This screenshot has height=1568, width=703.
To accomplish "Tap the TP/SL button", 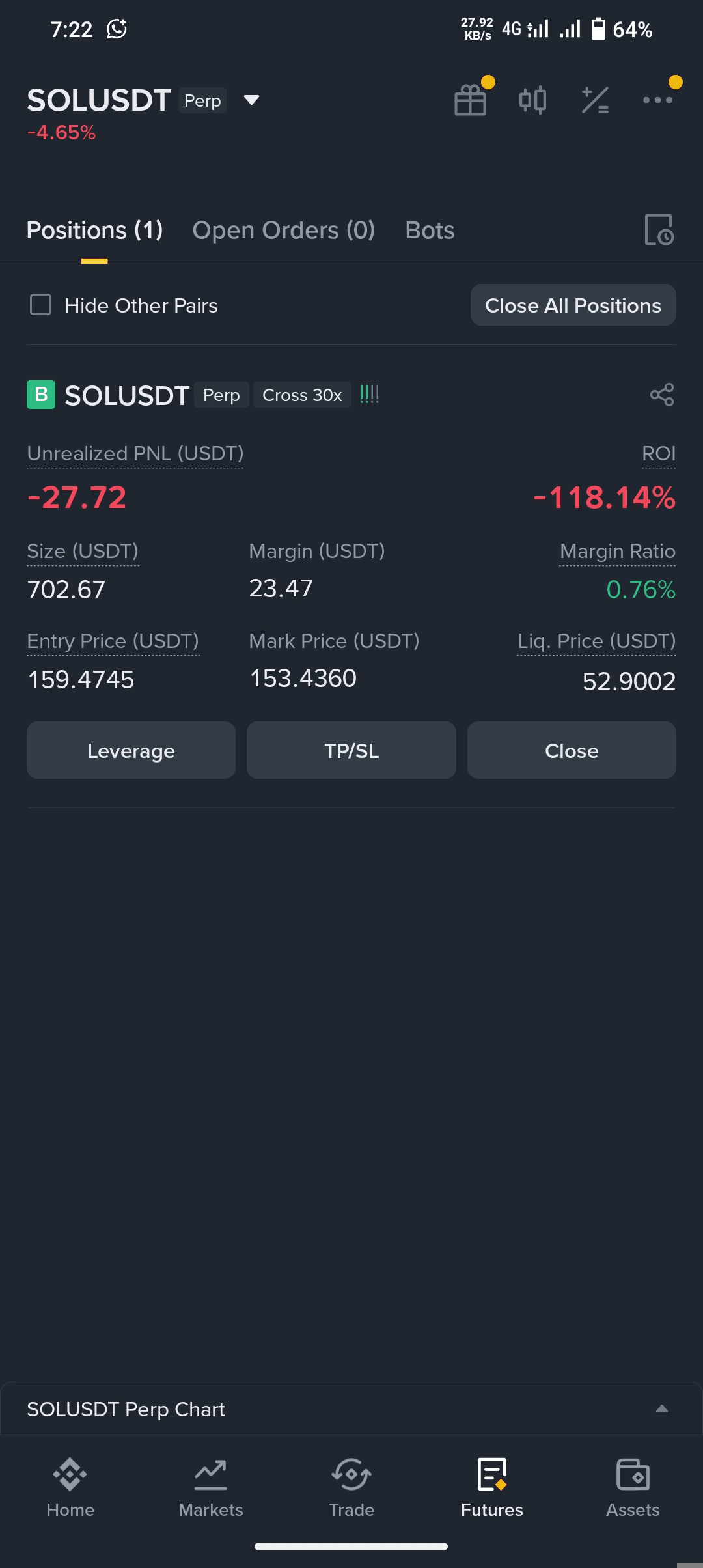I will click(x=351, y=750).
